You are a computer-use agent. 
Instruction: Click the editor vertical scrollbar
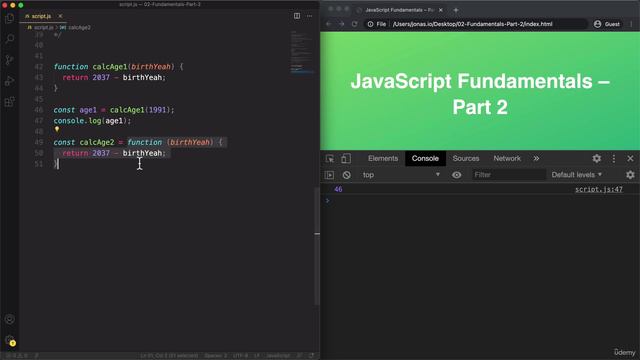click(x=317, y=246)
